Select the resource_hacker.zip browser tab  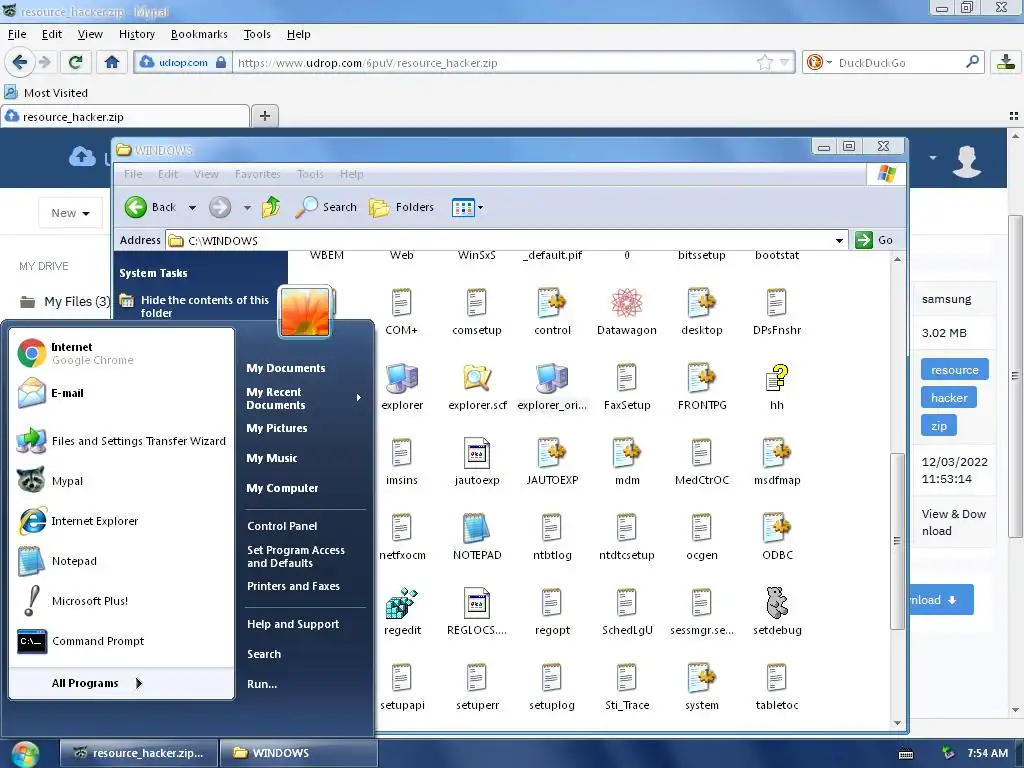[125, 117]
